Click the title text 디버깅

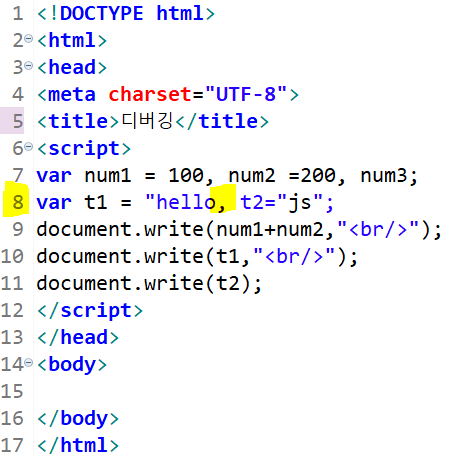click(147, 121)
